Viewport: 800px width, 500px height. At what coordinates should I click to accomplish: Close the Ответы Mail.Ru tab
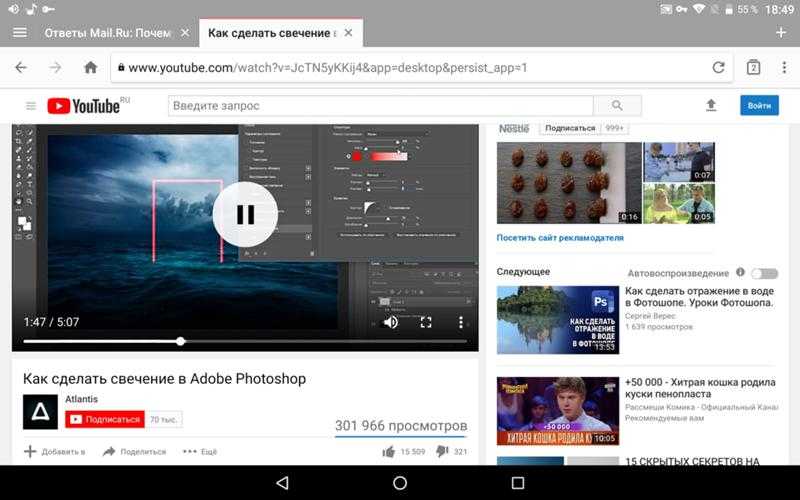(185, 33)
